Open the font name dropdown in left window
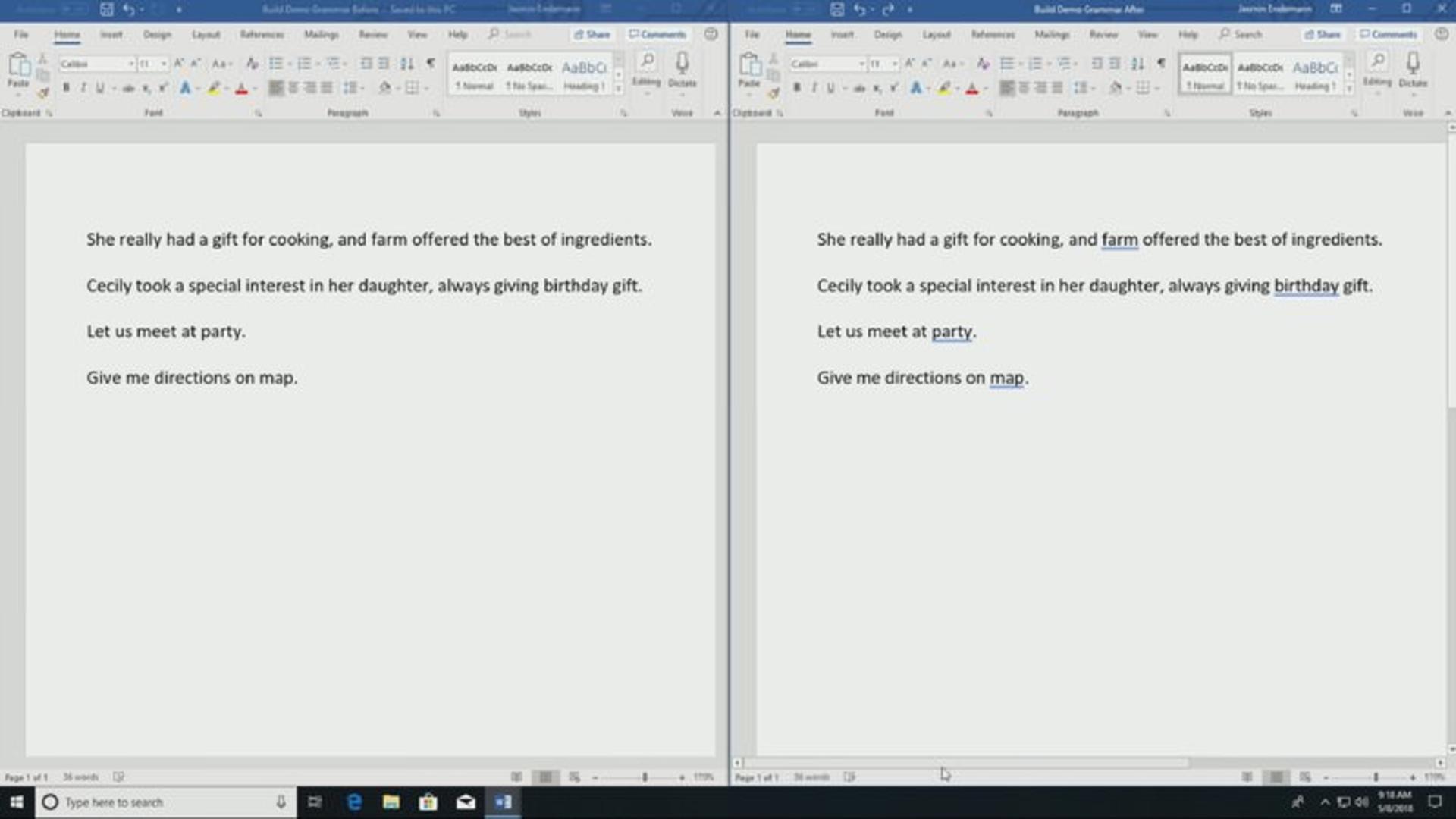The image size is (1456, 819). pos(97,64)
